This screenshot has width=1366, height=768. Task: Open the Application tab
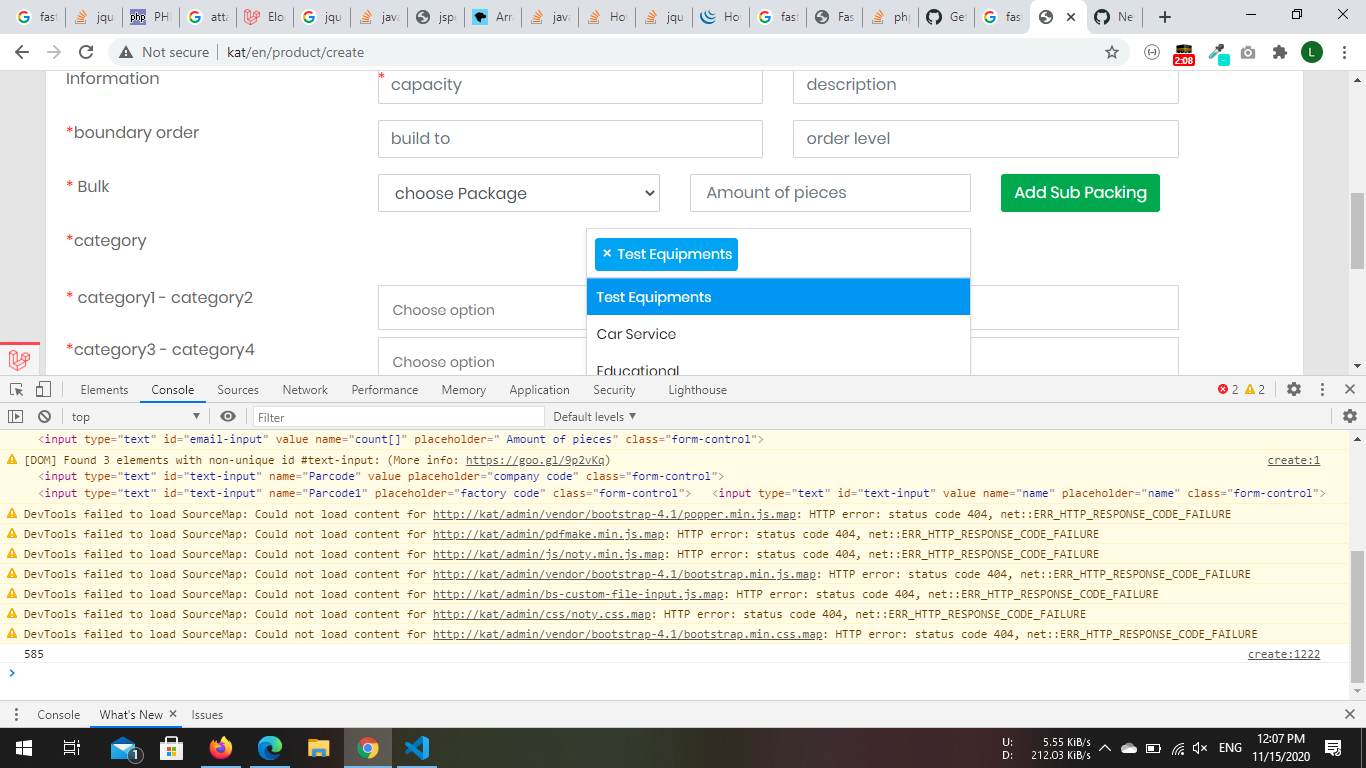click(539, 390)
